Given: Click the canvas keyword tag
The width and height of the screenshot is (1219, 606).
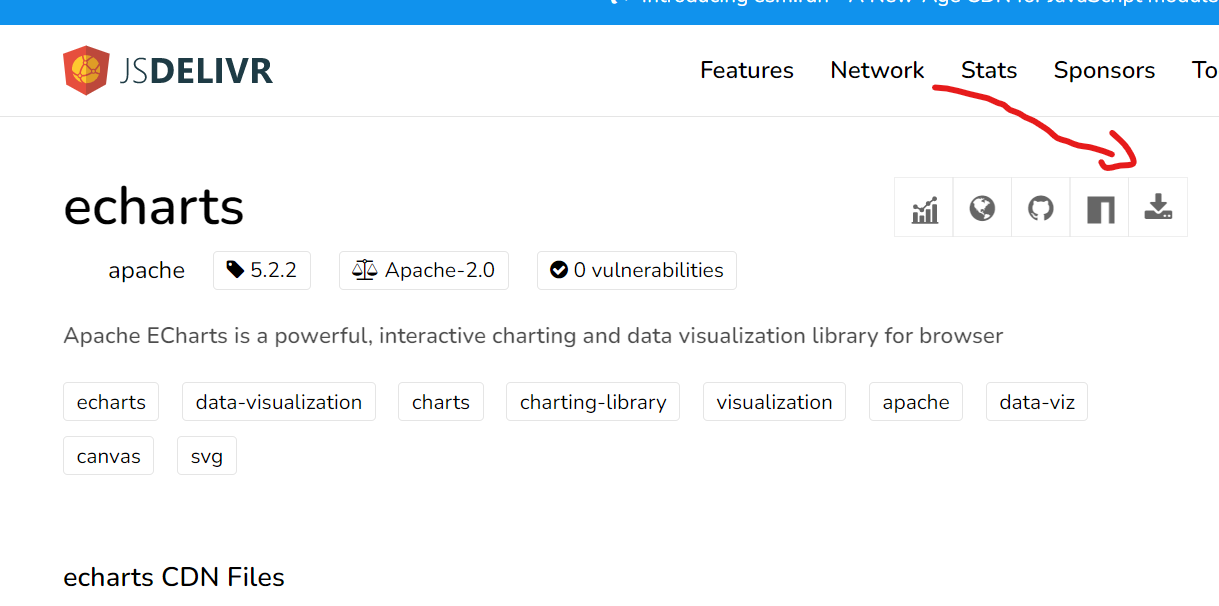Looking at the screenshot, I should click(x=108, y=456).
